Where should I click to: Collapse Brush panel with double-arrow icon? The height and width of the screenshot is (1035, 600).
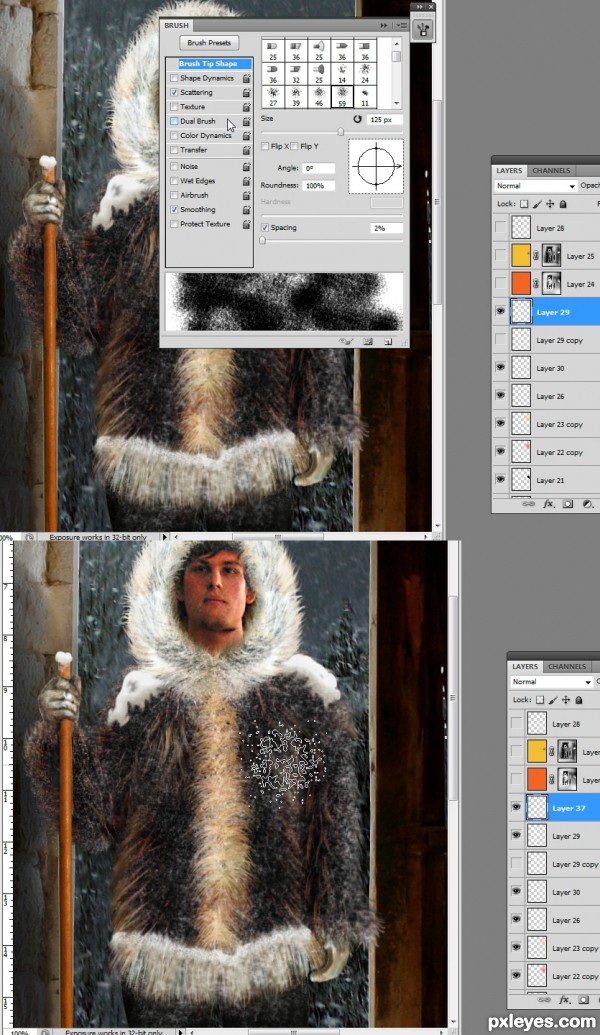coord(383,25)
